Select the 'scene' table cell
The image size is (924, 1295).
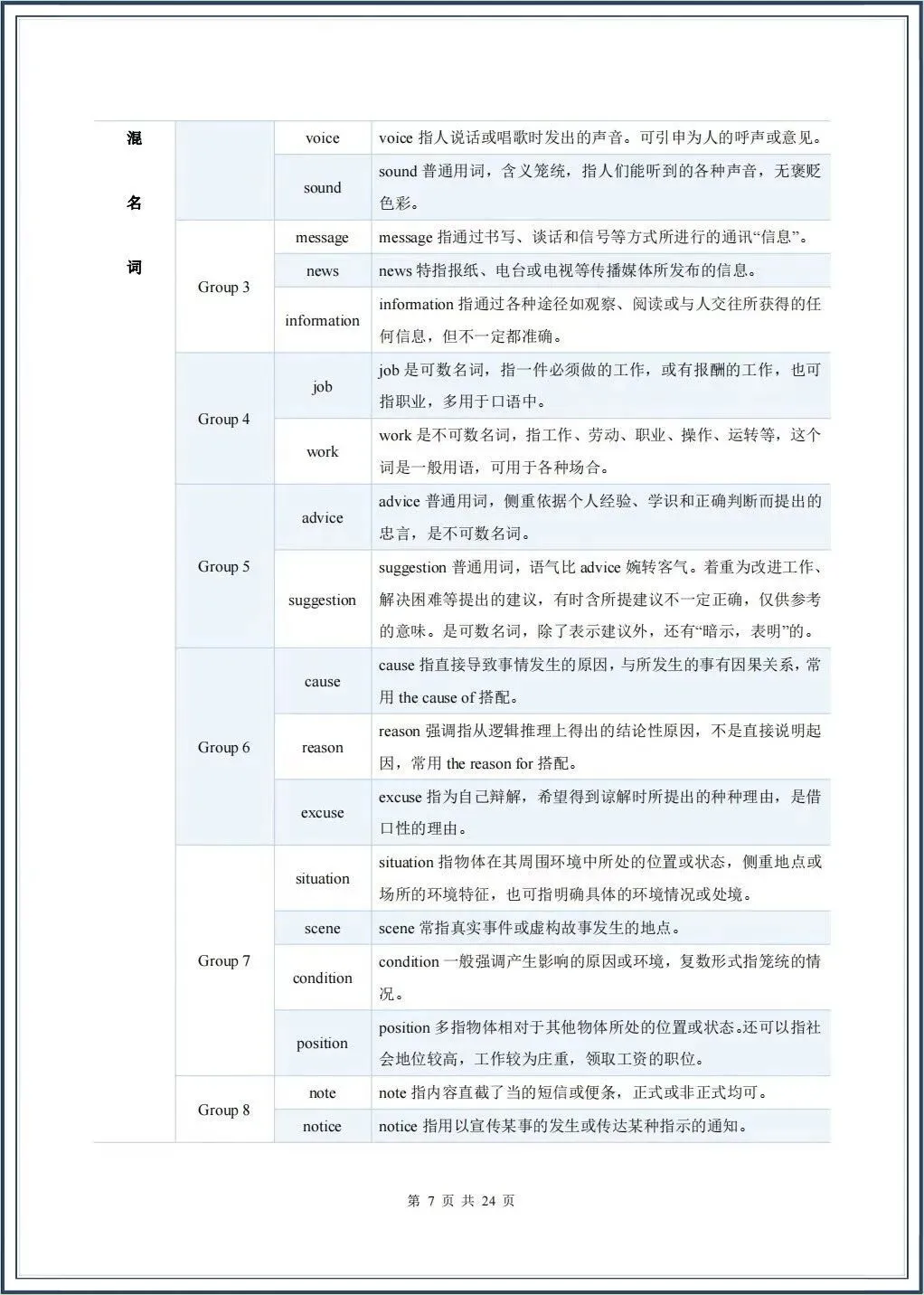tap(323, 928)
